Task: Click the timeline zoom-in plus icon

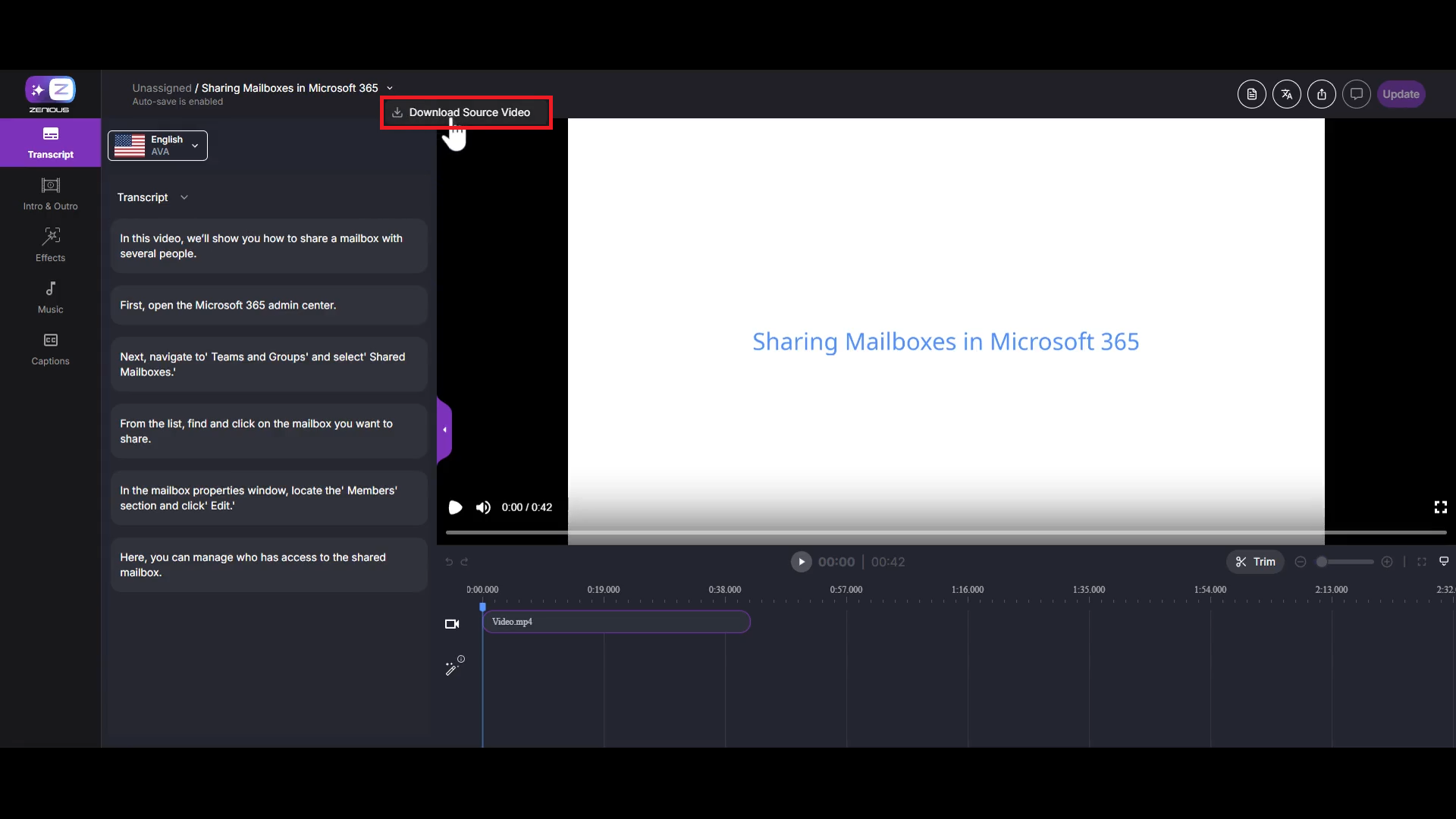Action: pos(1387,562)
